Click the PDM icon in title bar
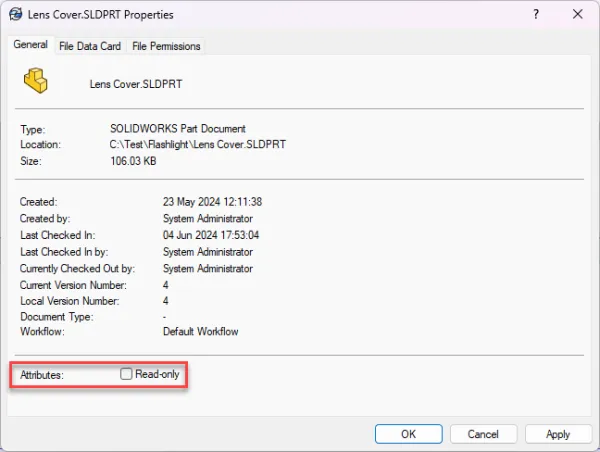The height and width of the screenshot is (452, 600). coord(15,14)
